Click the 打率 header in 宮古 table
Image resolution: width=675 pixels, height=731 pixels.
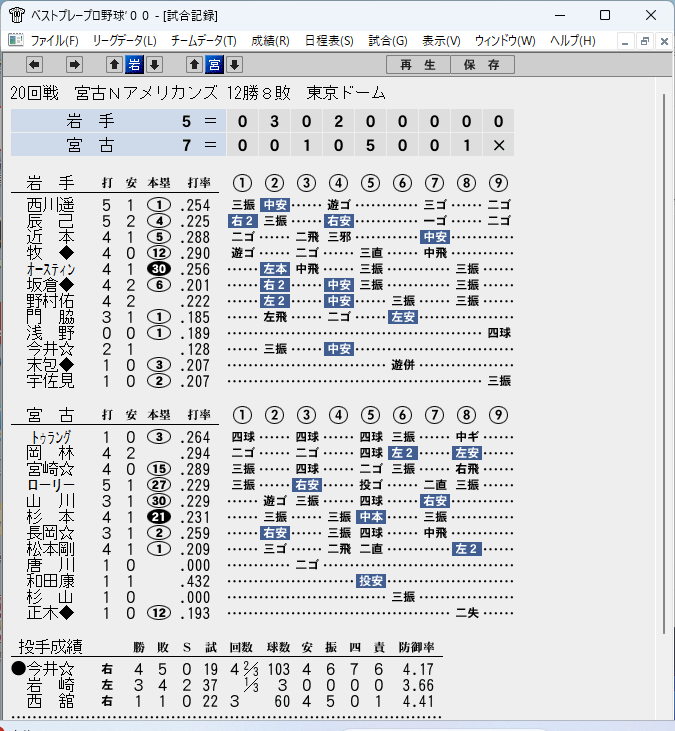click(x=199, y=414)
